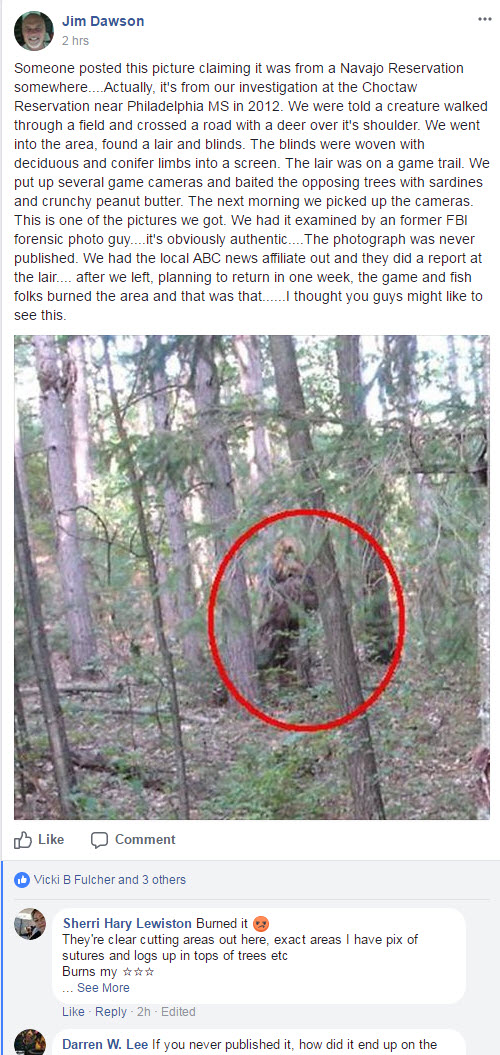Open Jim Dawson's profile picture

click(x=34, y=31)
